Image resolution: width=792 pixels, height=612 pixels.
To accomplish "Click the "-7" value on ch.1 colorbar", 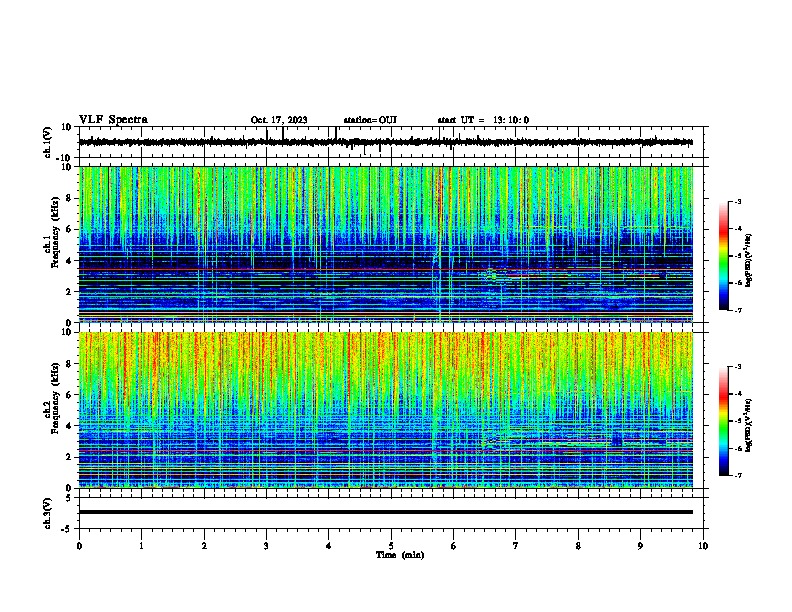I will 737,310.
